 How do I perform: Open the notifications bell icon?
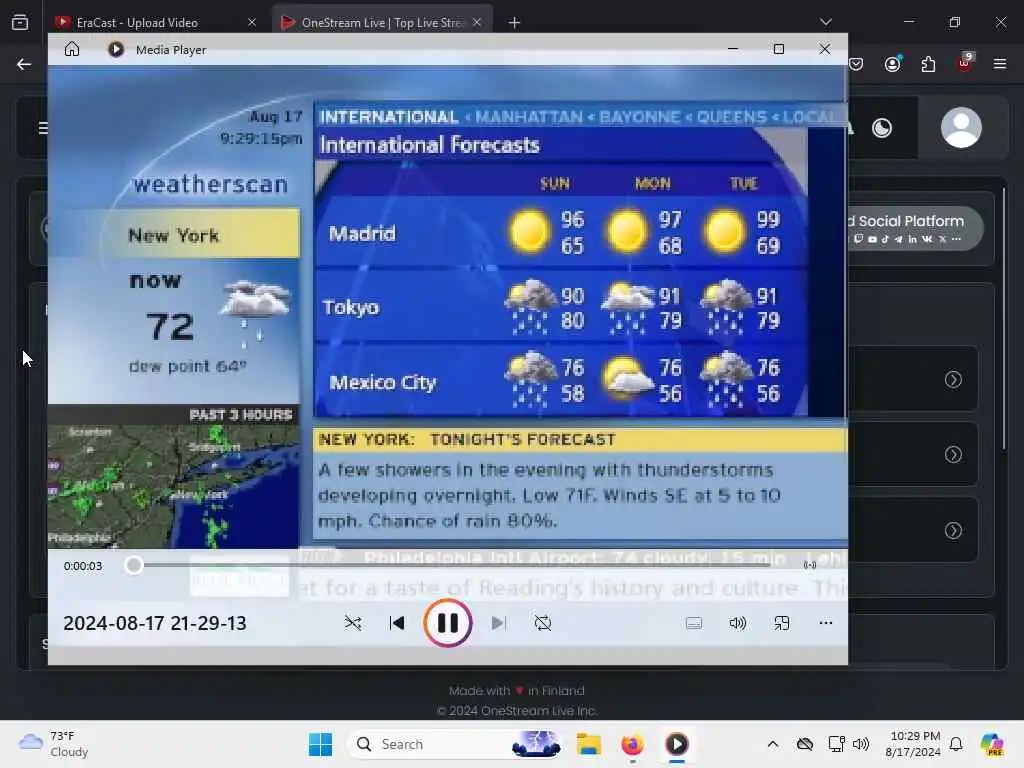click(x=956, y=744)
